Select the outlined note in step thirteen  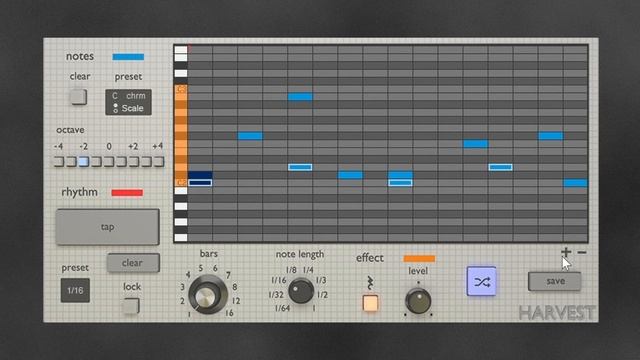(x=500, y=167)
